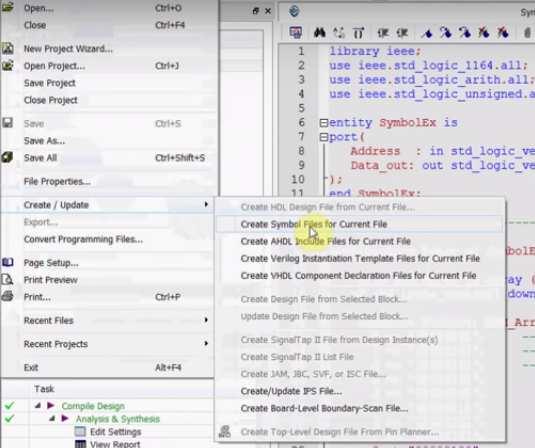535x448 pixels.
Task: Click the first editor toolbar icon left of the binoculars
Action: (295, 33)
